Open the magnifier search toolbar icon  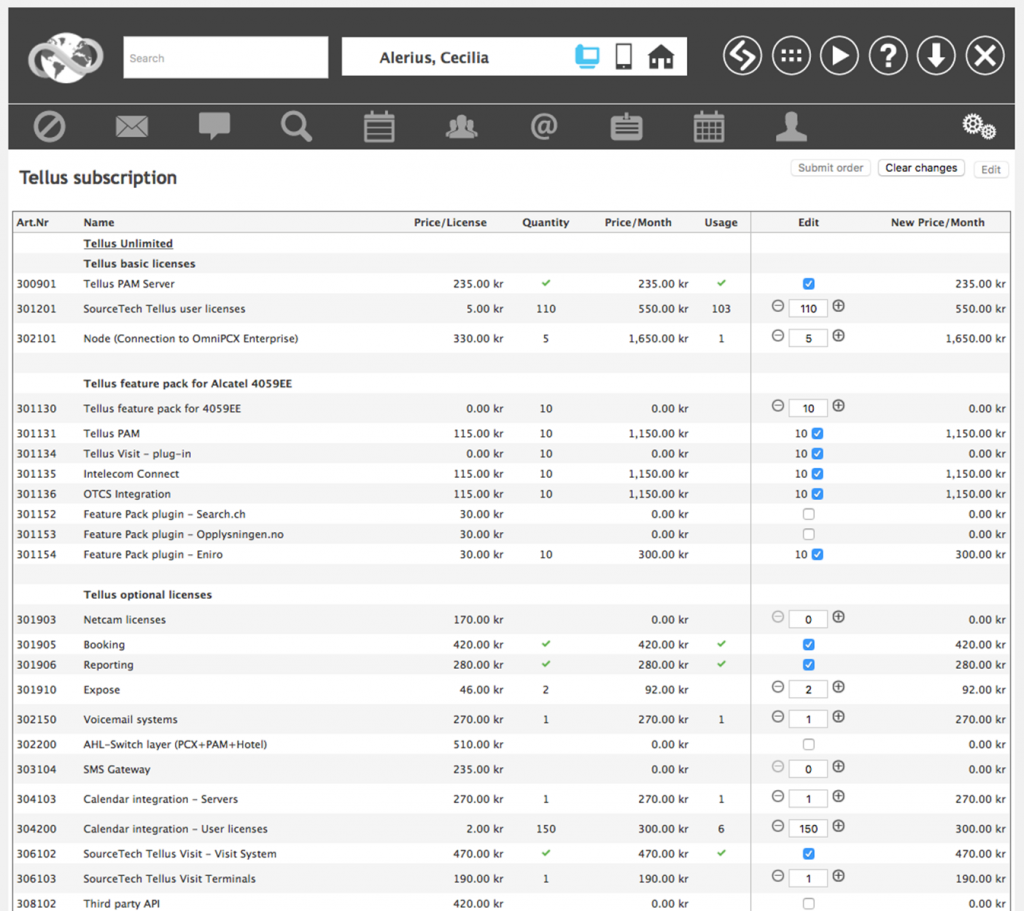click(296, 126)
